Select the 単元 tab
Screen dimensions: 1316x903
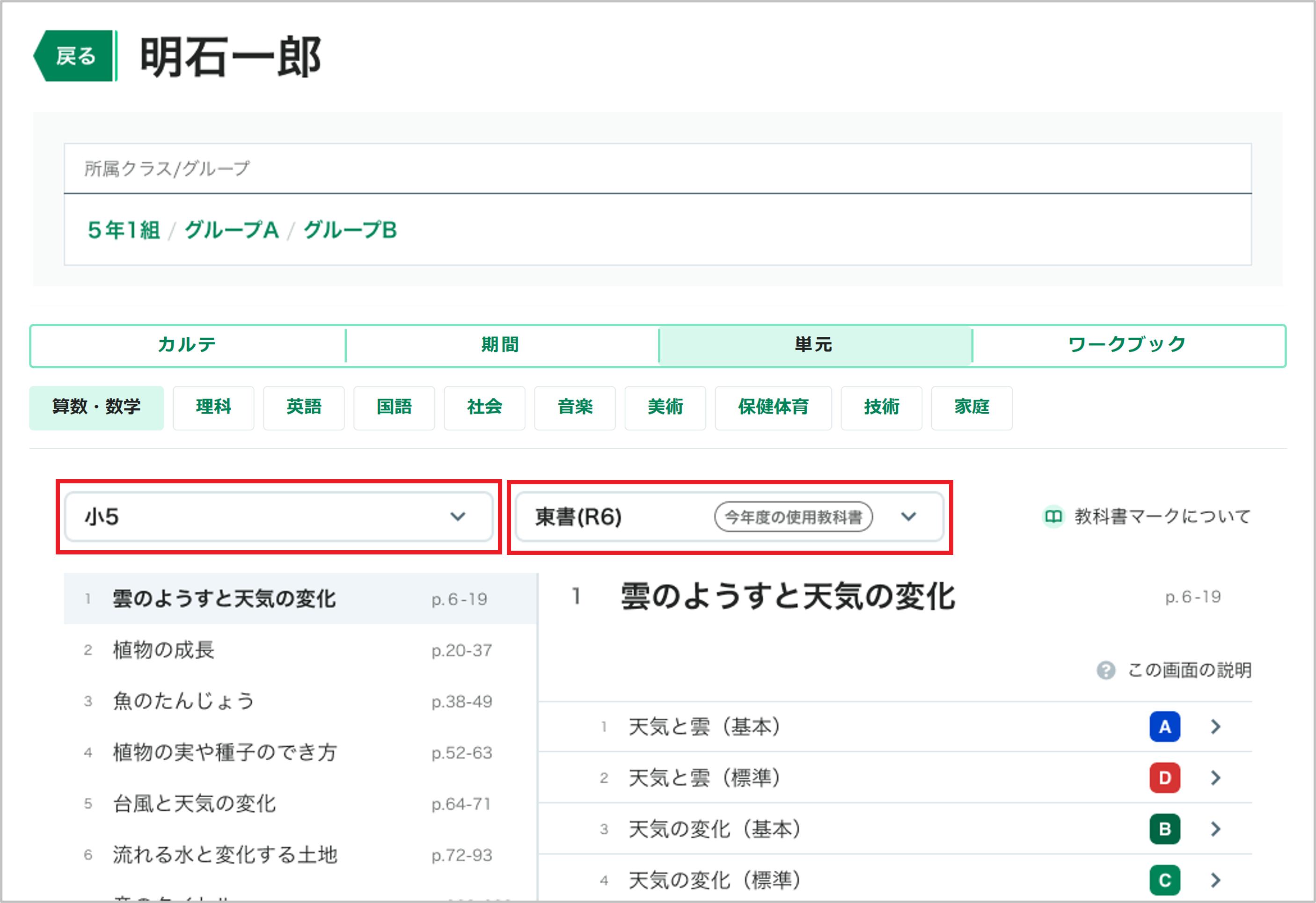pos(814,345)
